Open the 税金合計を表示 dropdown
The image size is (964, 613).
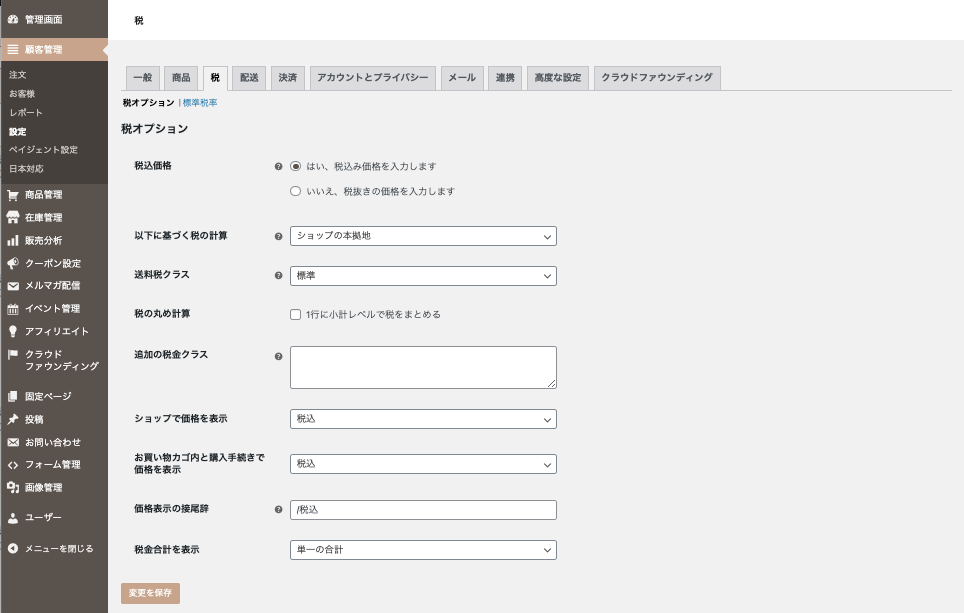pos(422,550)
